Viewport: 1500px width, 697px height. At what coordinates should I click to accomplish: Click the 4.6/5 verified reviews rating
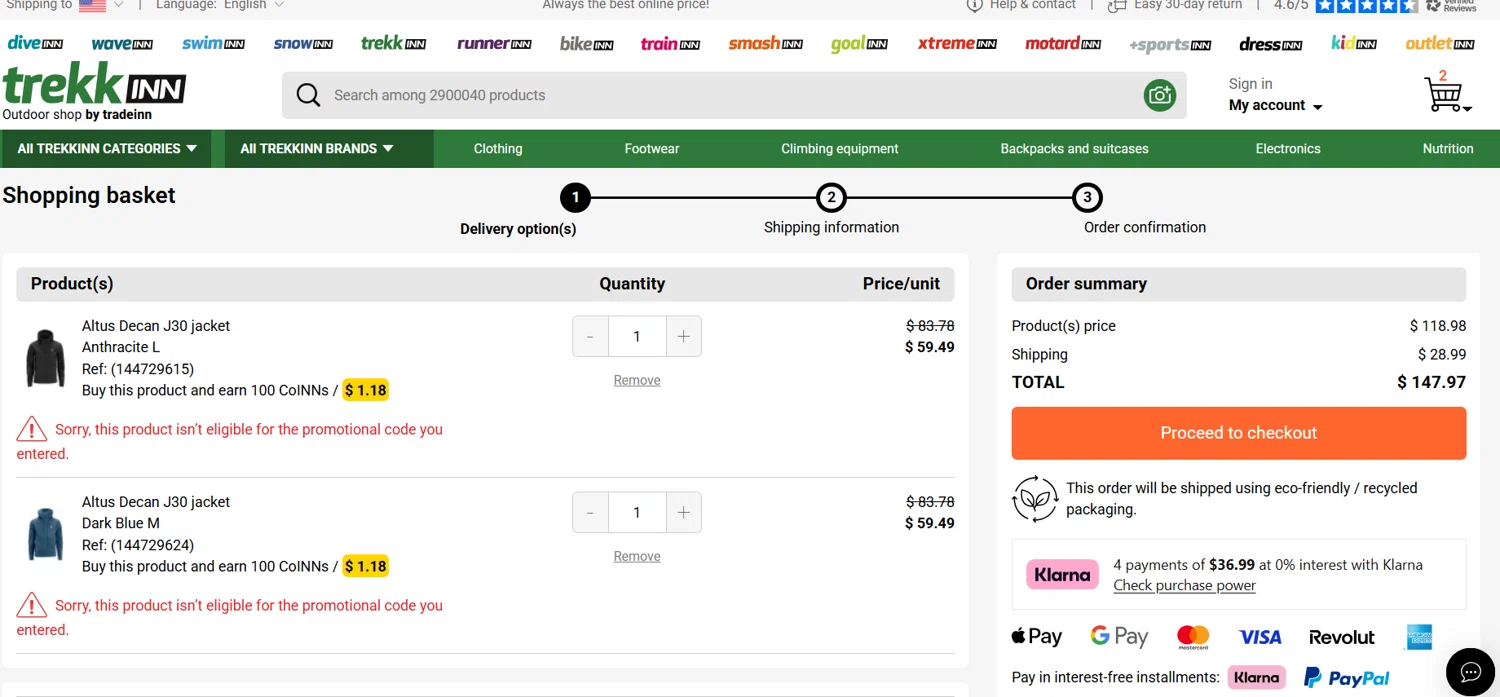click(1375, 5)
